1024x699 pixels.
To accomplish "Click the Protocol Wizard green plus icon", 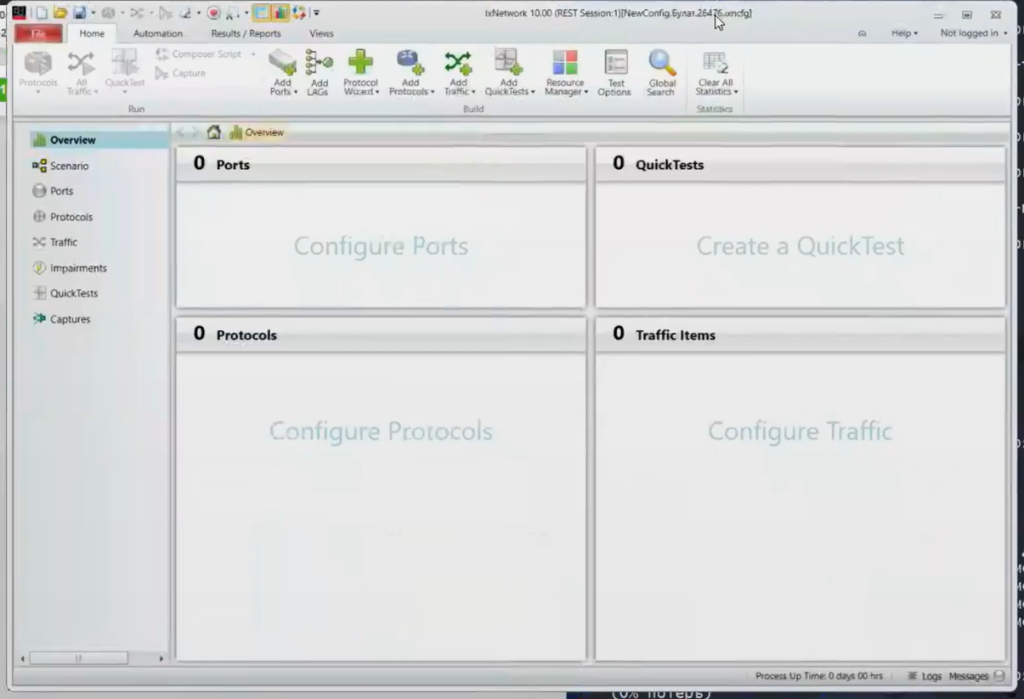I will [x=361, y=65].
